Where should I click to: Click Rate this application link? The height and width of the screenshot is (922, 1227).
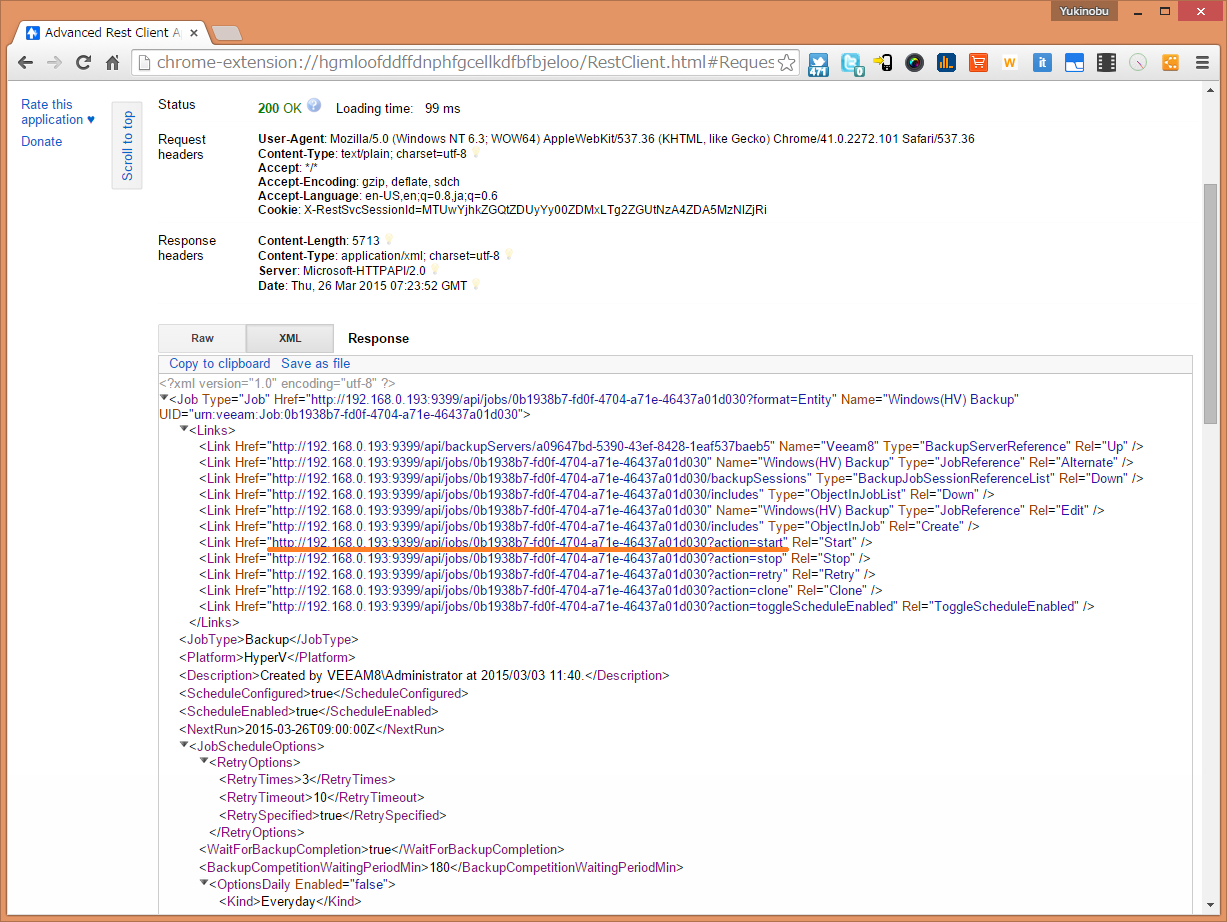click(x=58, y=112)
